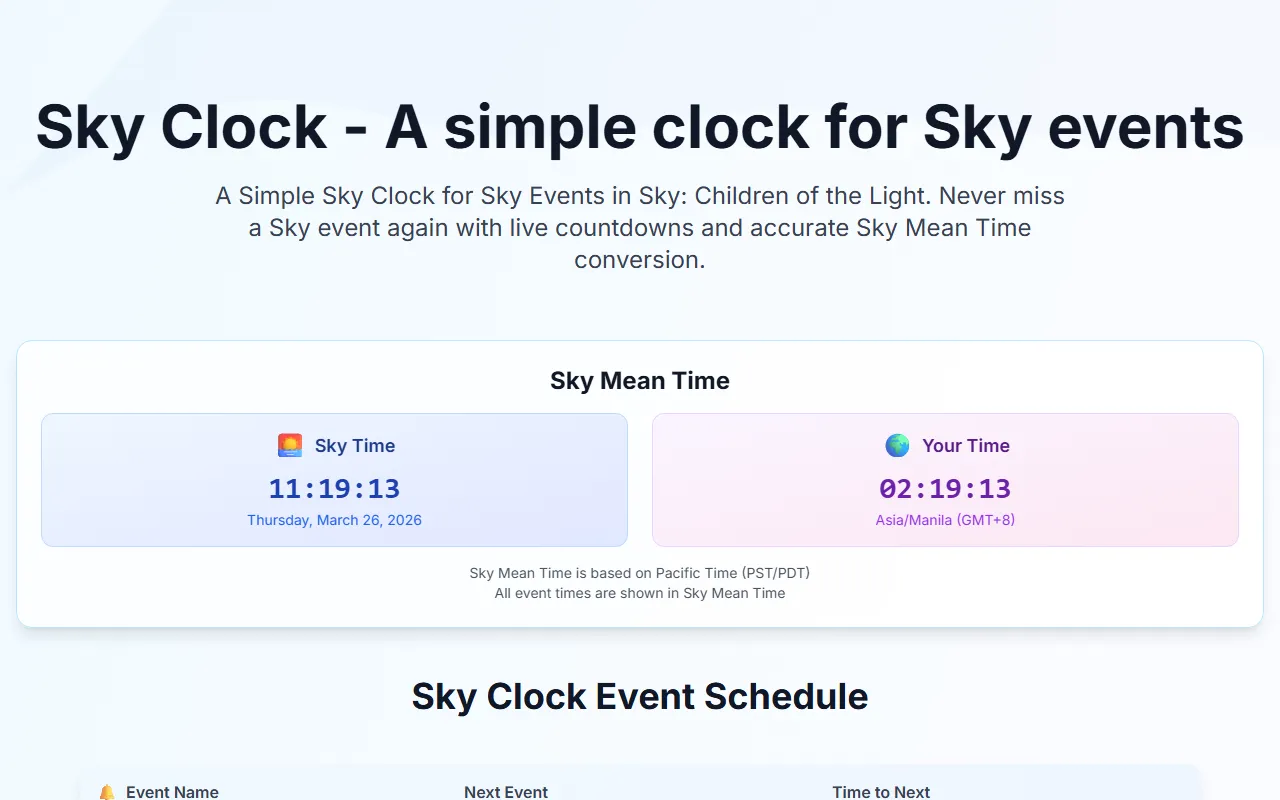
Task: Click the Asia/Manila (GMT+8) timezone label
Action: pyautogui.click(x=945, y=520)
